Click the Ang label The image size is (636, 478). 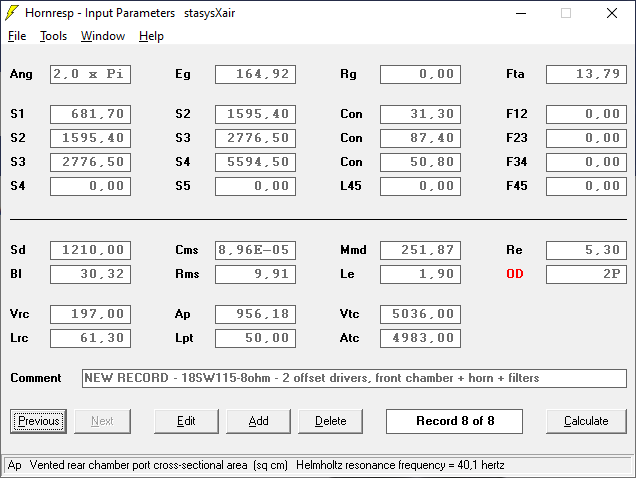(x=21, y=74)
